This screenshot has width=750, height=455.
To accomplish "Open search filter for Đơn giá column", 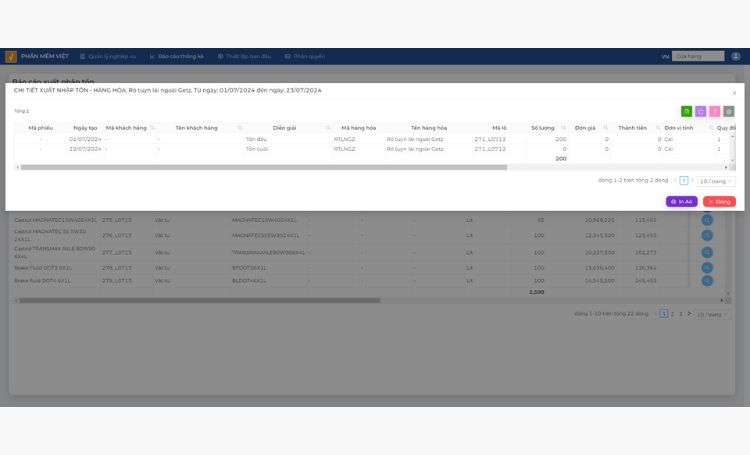I will pos(606,128).
